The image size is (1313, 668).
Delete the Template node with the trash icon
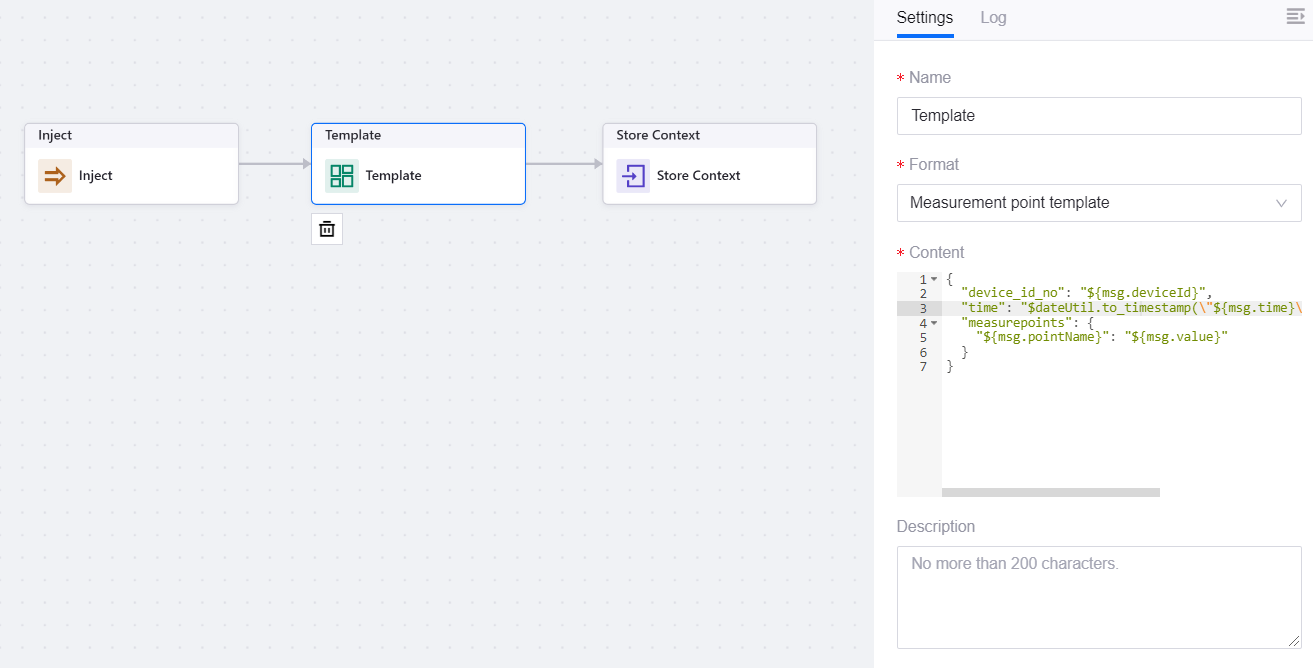pyautogui.click(x=327, y=229)
